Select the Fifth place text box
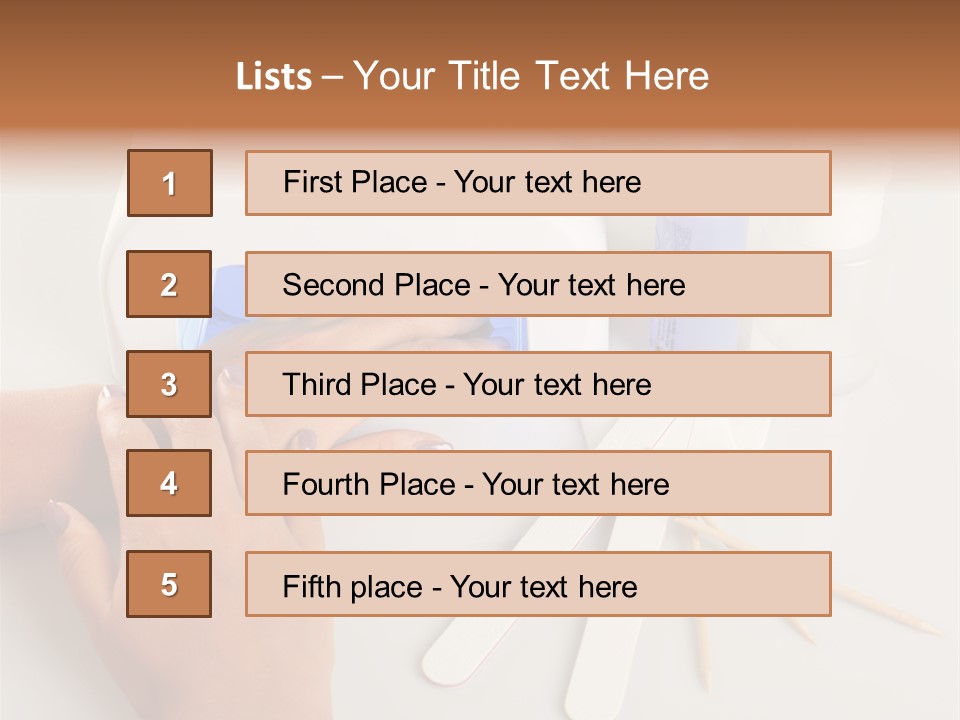Screen dimensions: 960x720 (538, 584)
